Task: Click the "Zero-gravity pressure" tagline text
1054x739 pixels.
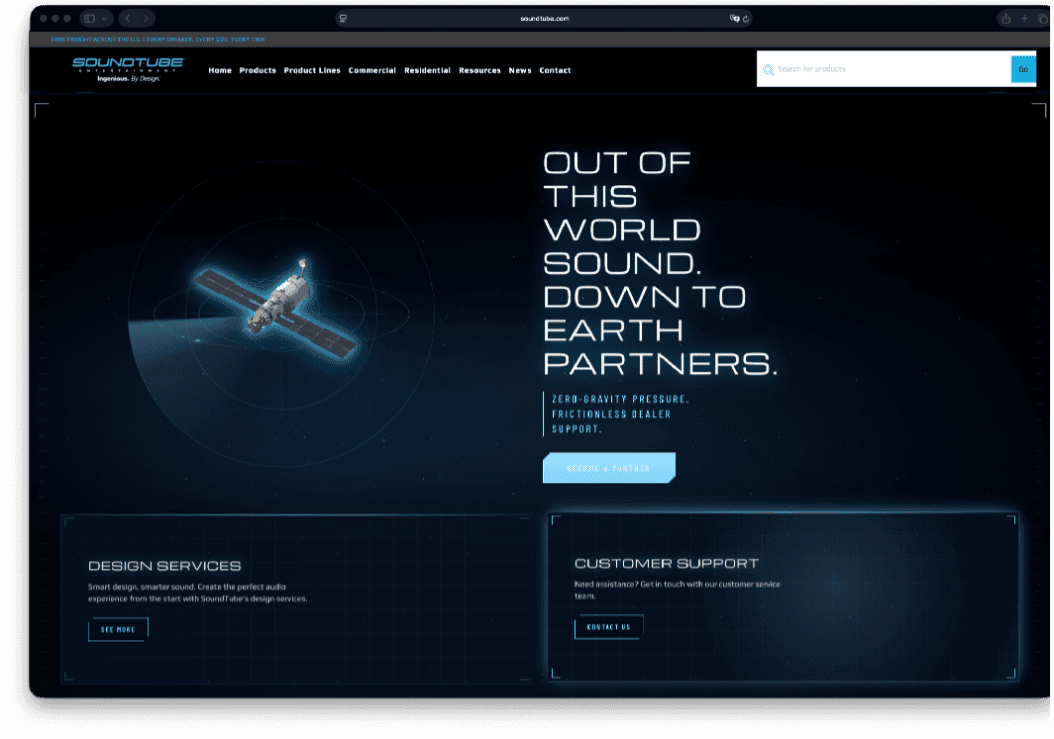Action: pyautogui.click(x=620, y=414)
